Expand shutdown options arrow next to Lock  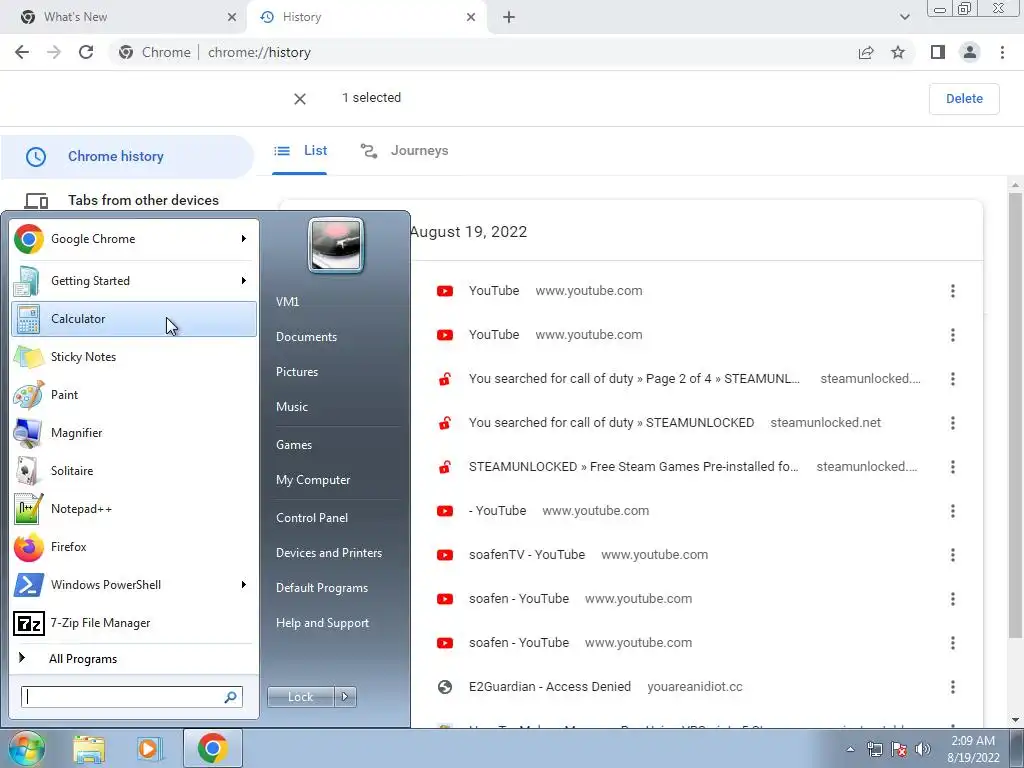click(345, 697)
